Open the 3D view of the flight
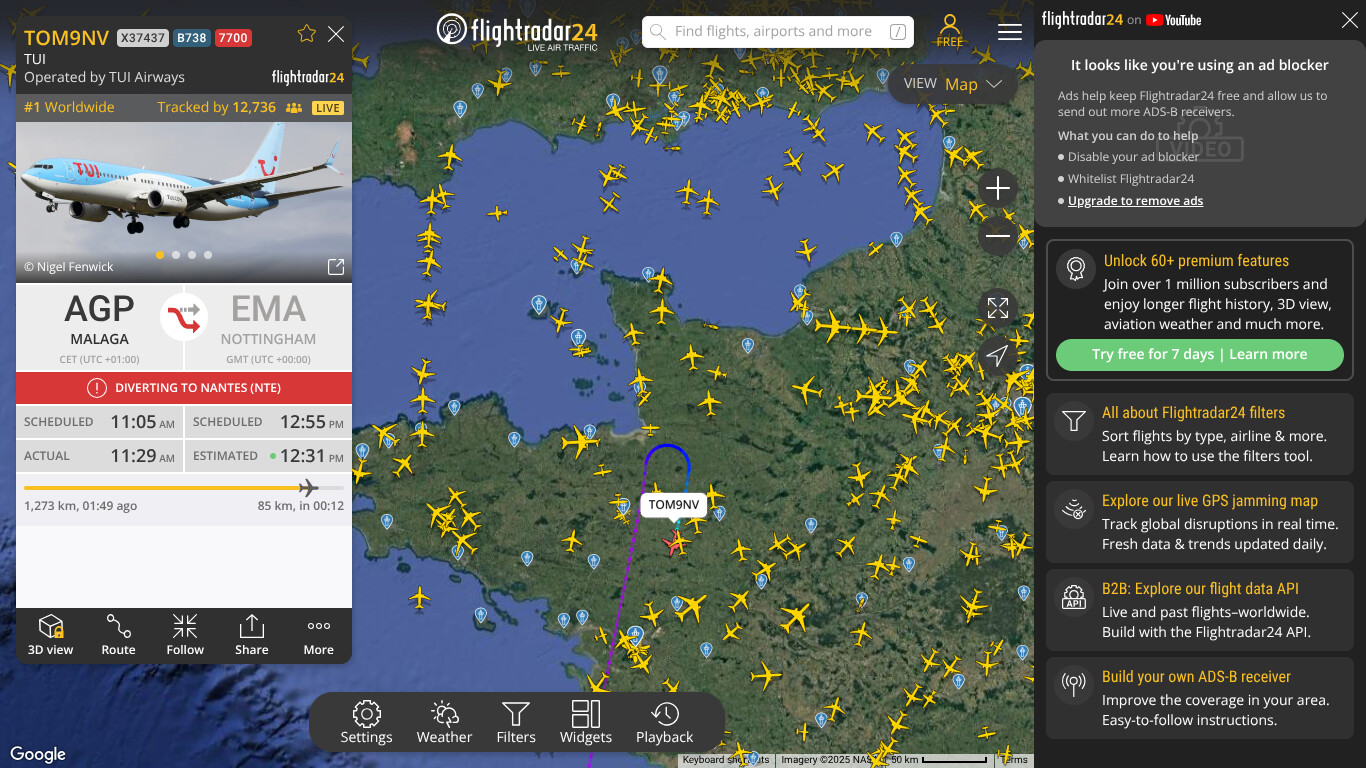The width and height of the screenshot is (1366, 768). pos(51,635)
